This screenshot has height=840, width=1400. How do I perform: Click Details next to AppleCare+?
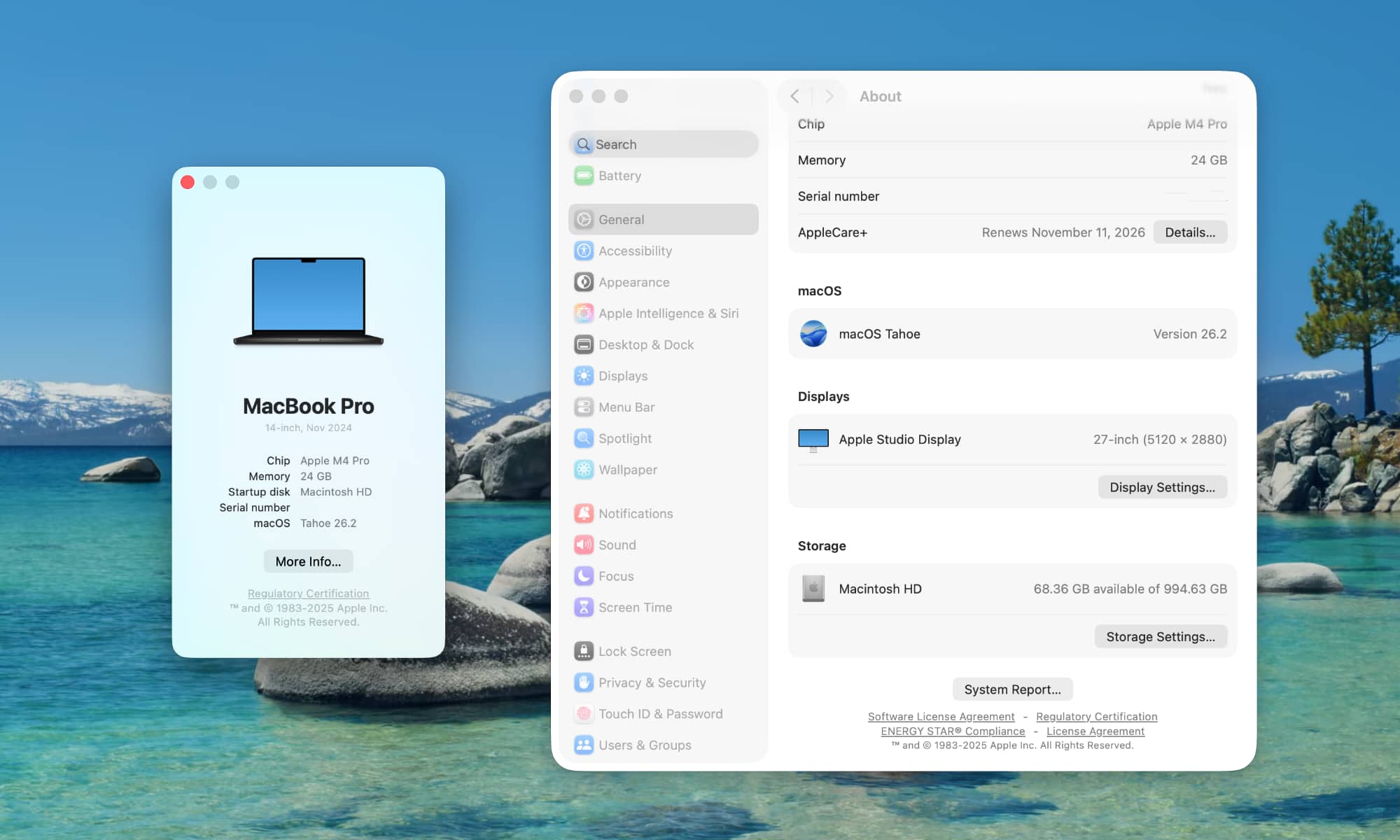pyautogui.click(x=1190, y=232)
